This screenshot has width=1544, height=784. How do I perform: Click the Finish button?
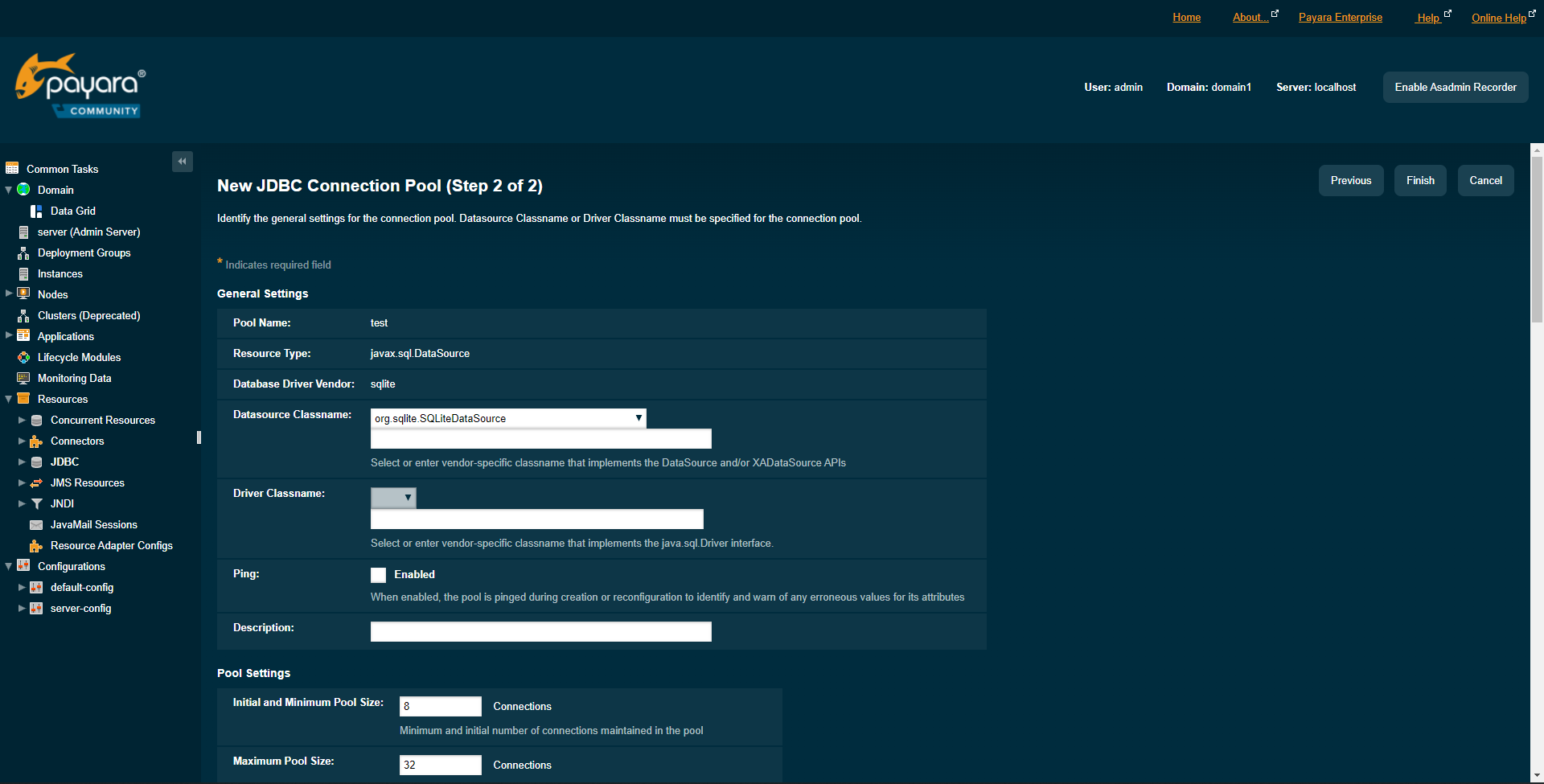pos(1419,180)
